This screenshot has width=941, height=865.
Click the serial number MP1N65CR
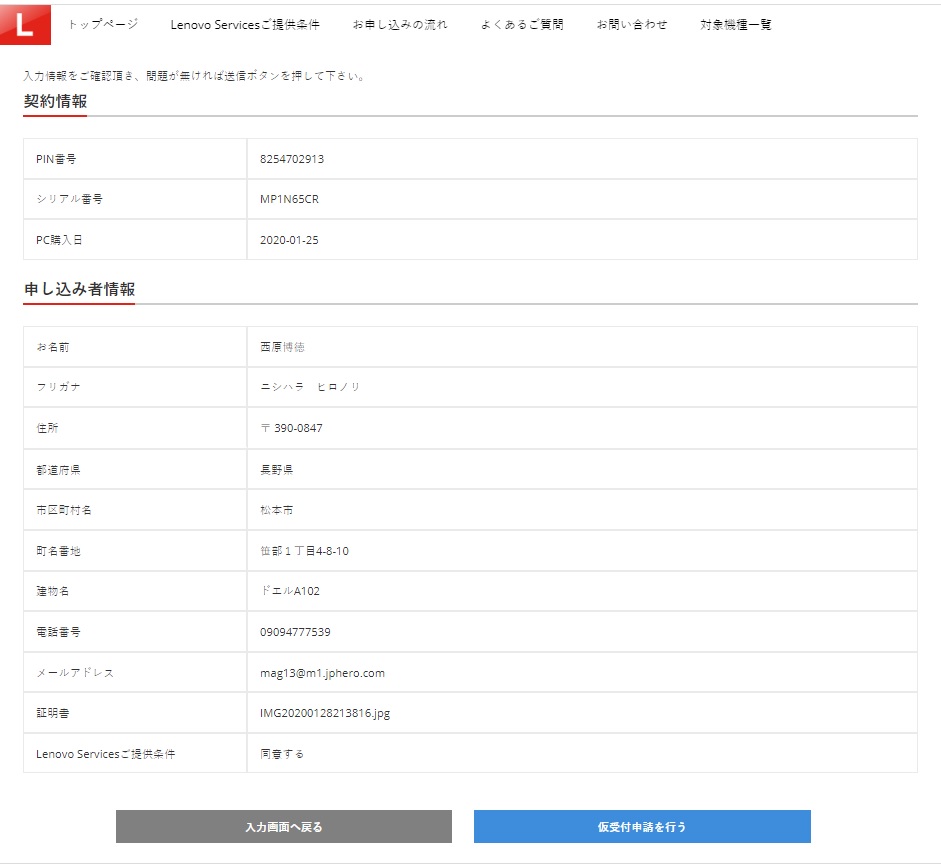point(289,199)
